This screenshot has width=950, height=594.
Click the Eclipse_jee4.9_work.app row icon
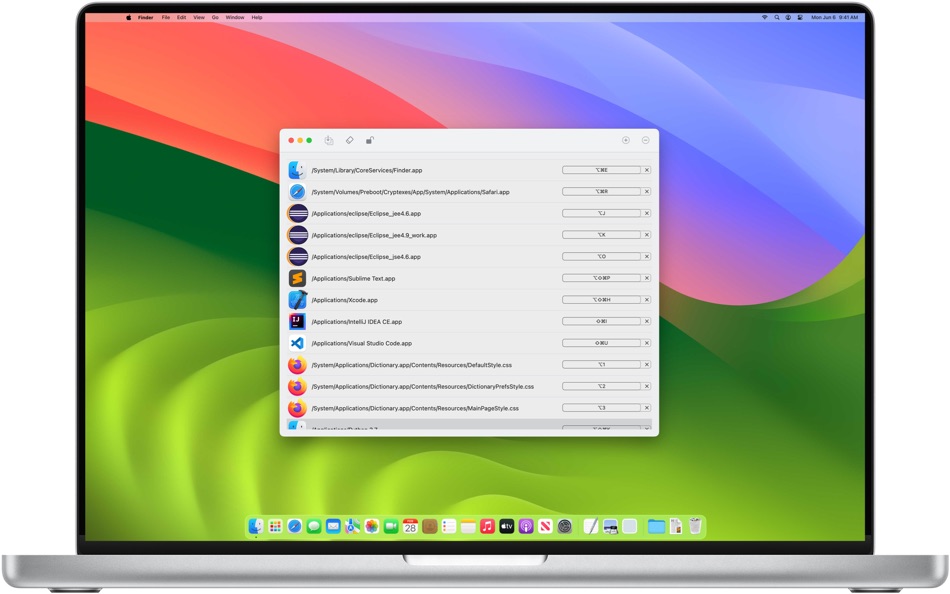click(x=297, y=235)
